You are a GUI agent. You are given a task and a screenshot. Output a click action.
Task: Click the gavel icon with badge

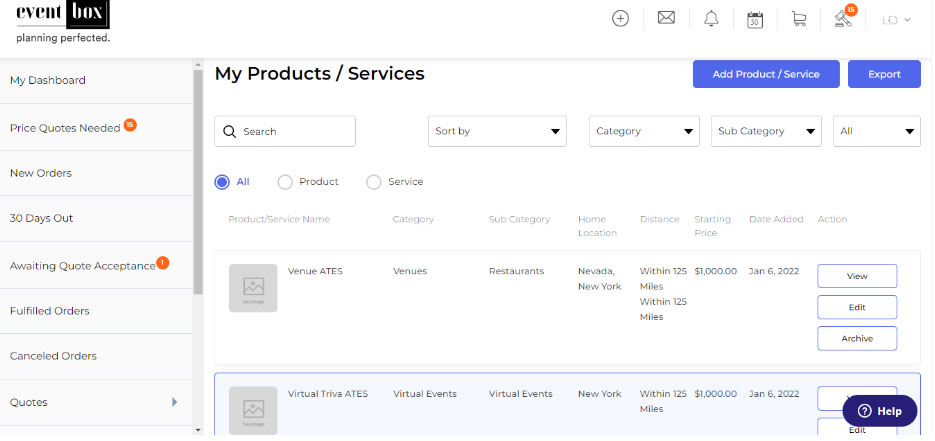coord(842,19)
